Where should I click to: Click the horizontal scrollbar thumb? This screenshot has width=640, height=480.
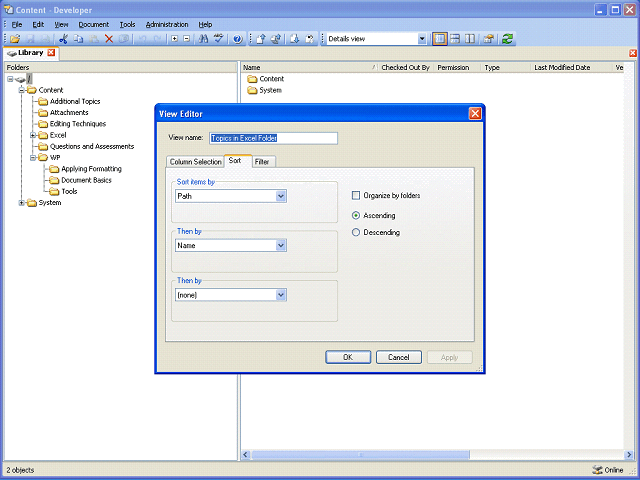360,455
